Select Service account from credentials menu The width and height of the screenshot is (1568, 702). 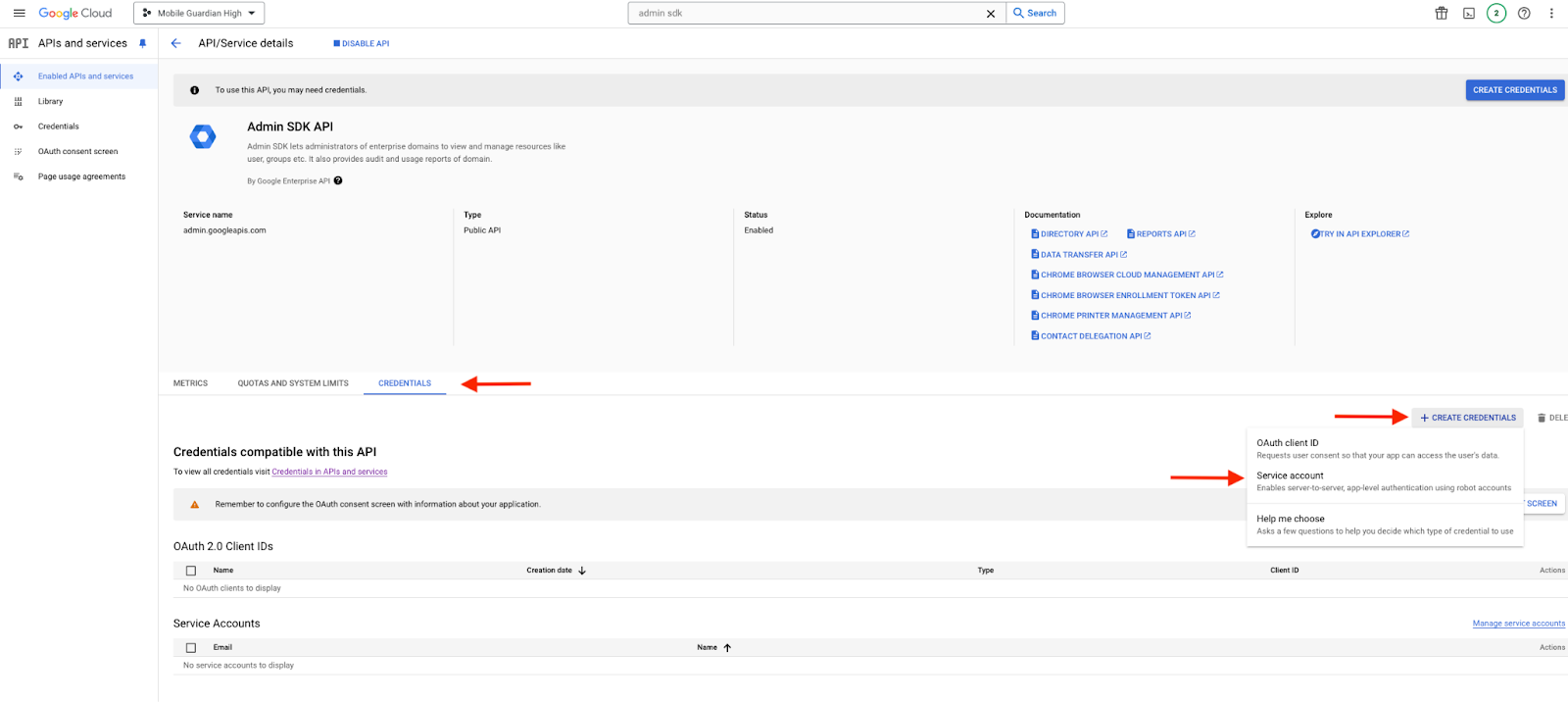point(1290,476)
